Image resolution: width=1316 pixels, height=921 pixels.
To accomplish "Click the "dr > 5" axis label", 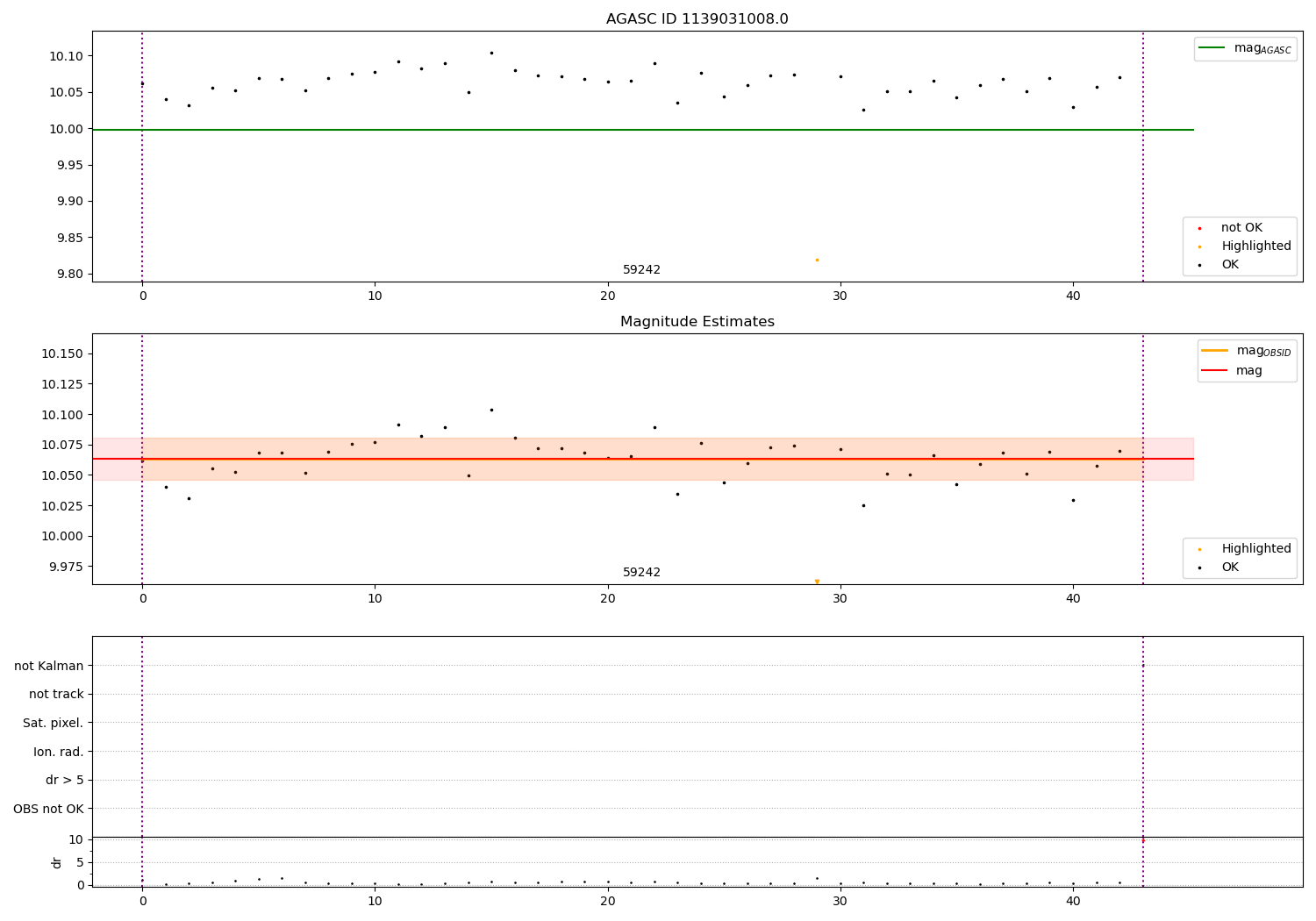I will (65, 781).
